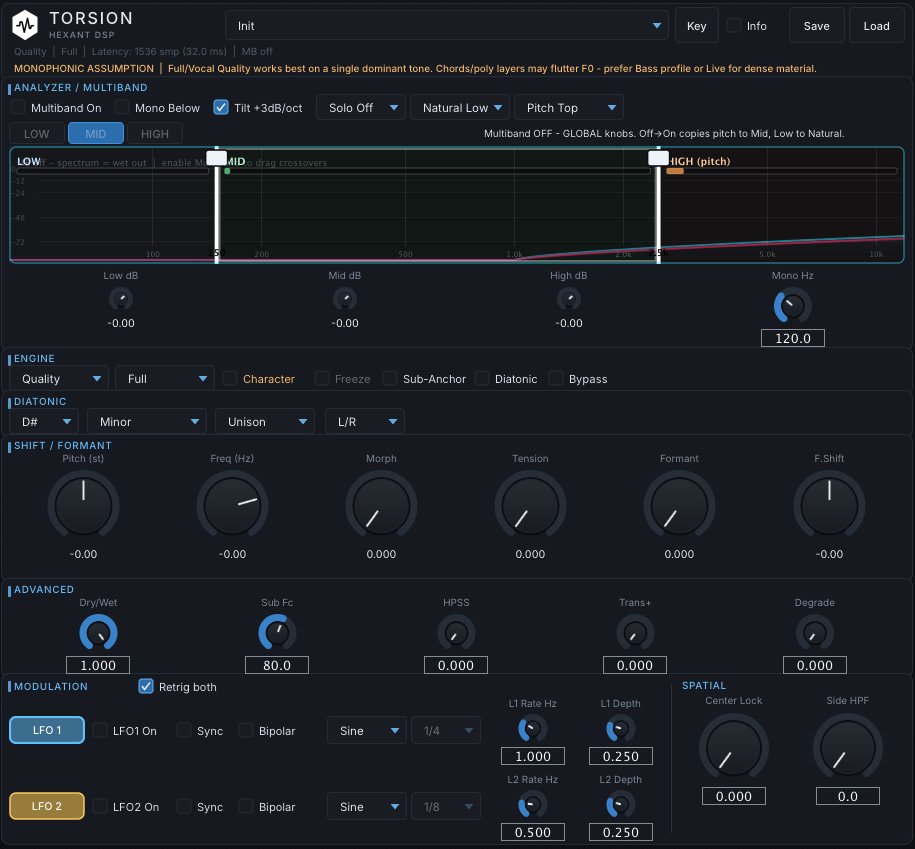The width and height of the screenshot is (915, 849).
Task: Select the MID band tab
Action: (96, 134)
